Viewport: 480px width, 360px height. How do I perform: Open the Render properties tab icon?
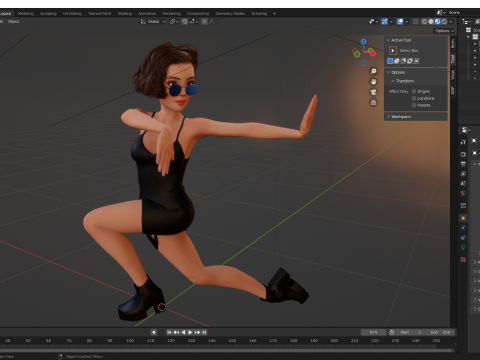click(x=463, y=154)
